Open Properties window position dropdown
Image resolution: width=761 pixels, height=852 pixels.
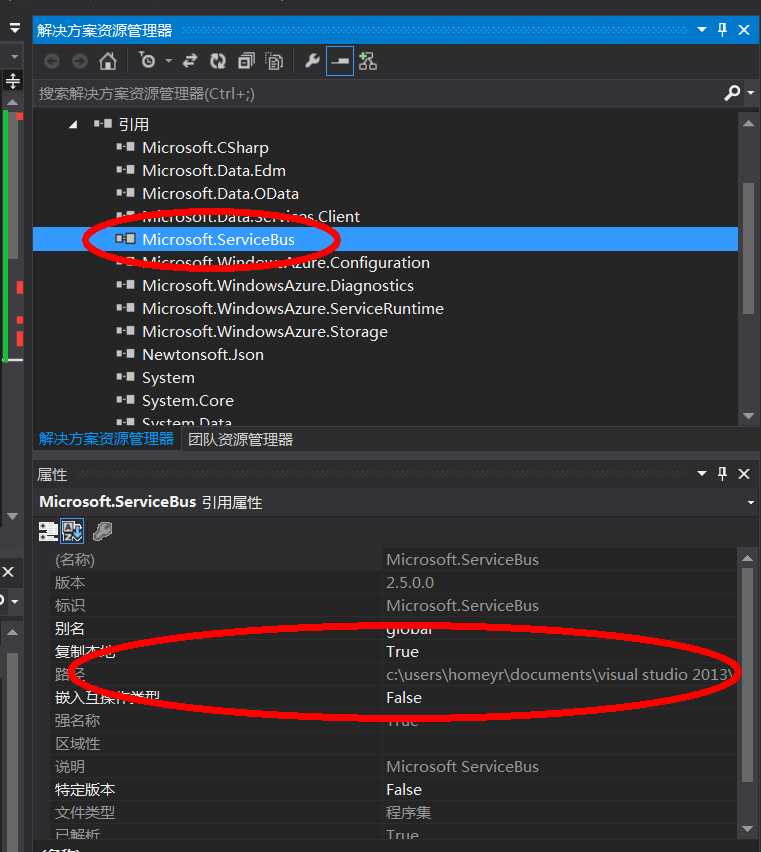tap(702, 474)
